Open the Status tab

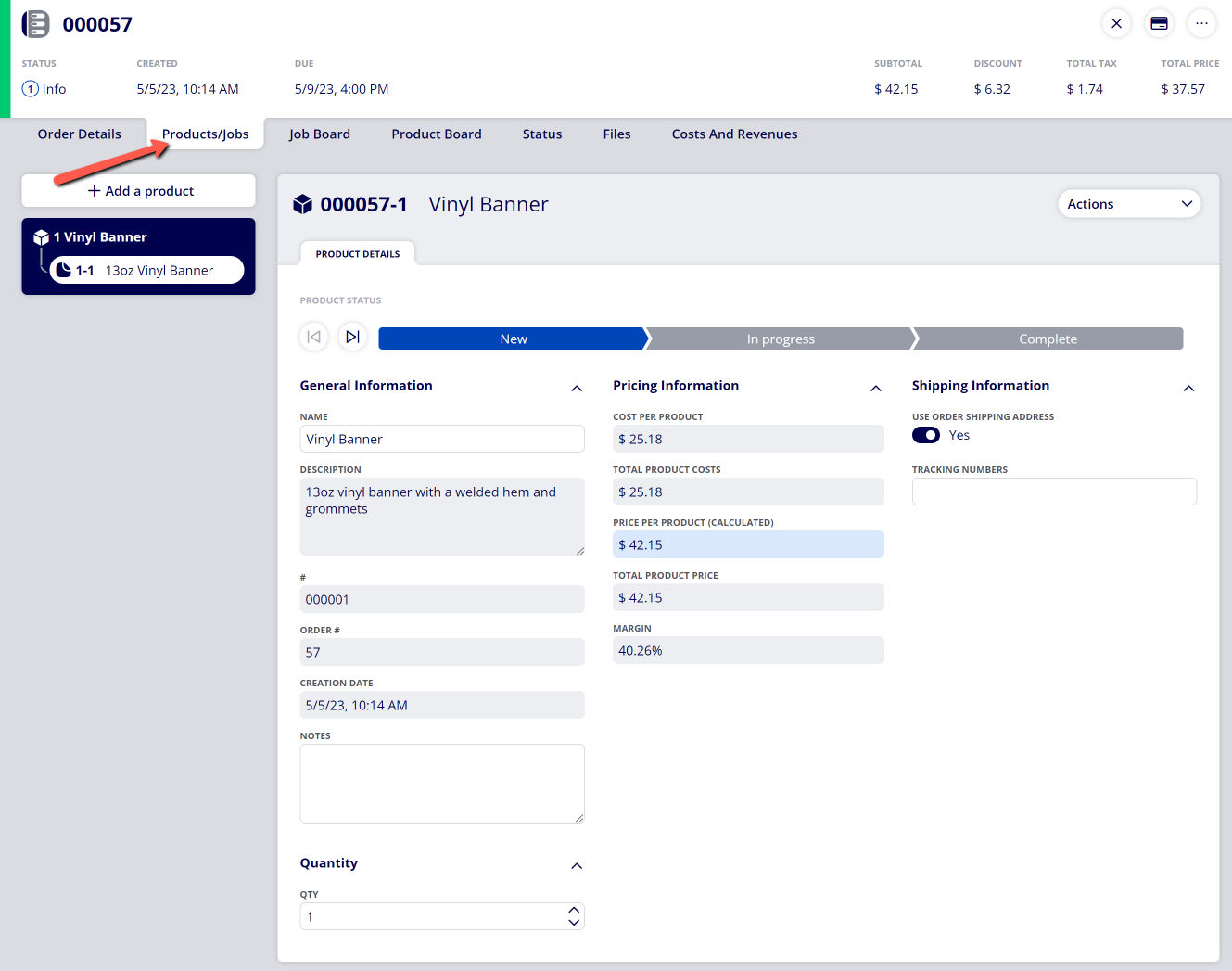click(542, 134)
